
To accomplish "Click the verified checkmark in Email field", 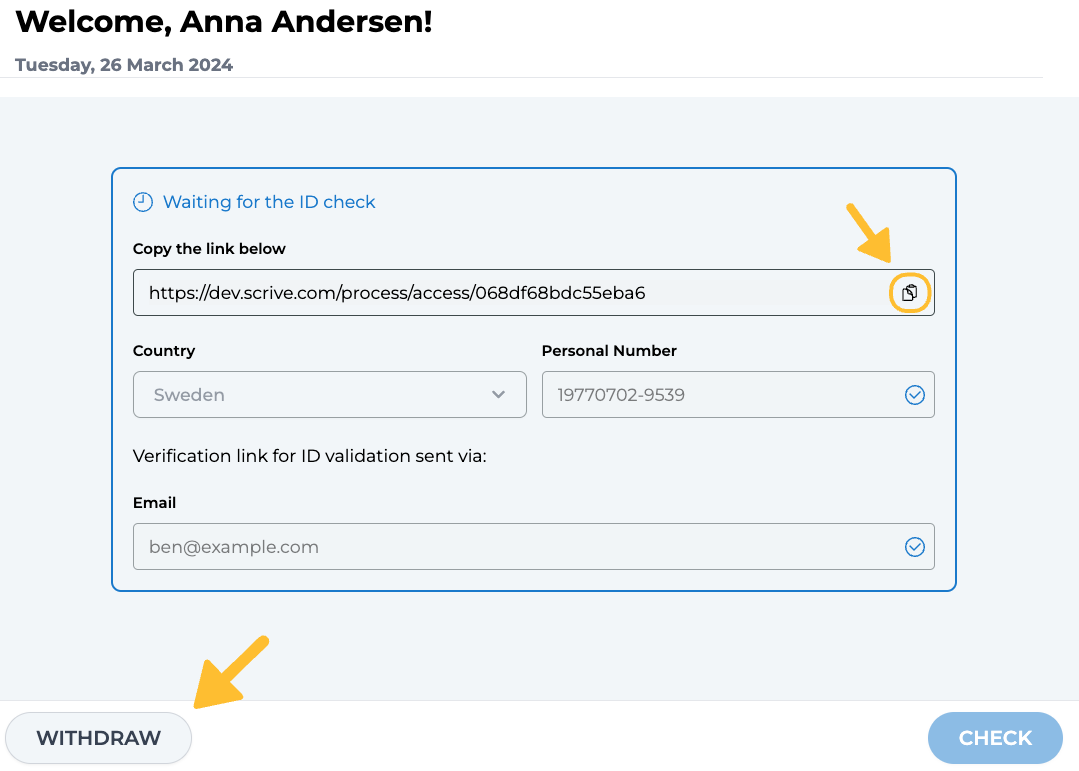I will (x=914, y=547).
